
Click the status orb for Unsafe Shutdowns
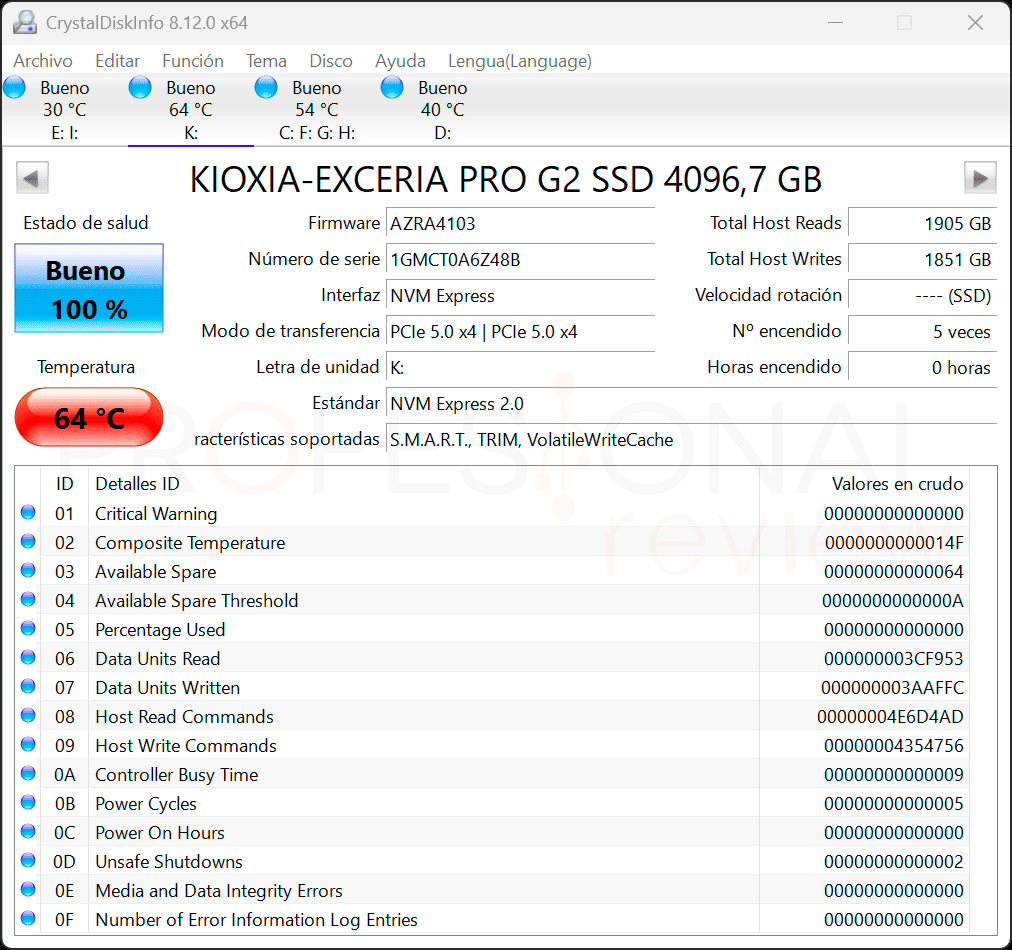[x=28, y=860]
